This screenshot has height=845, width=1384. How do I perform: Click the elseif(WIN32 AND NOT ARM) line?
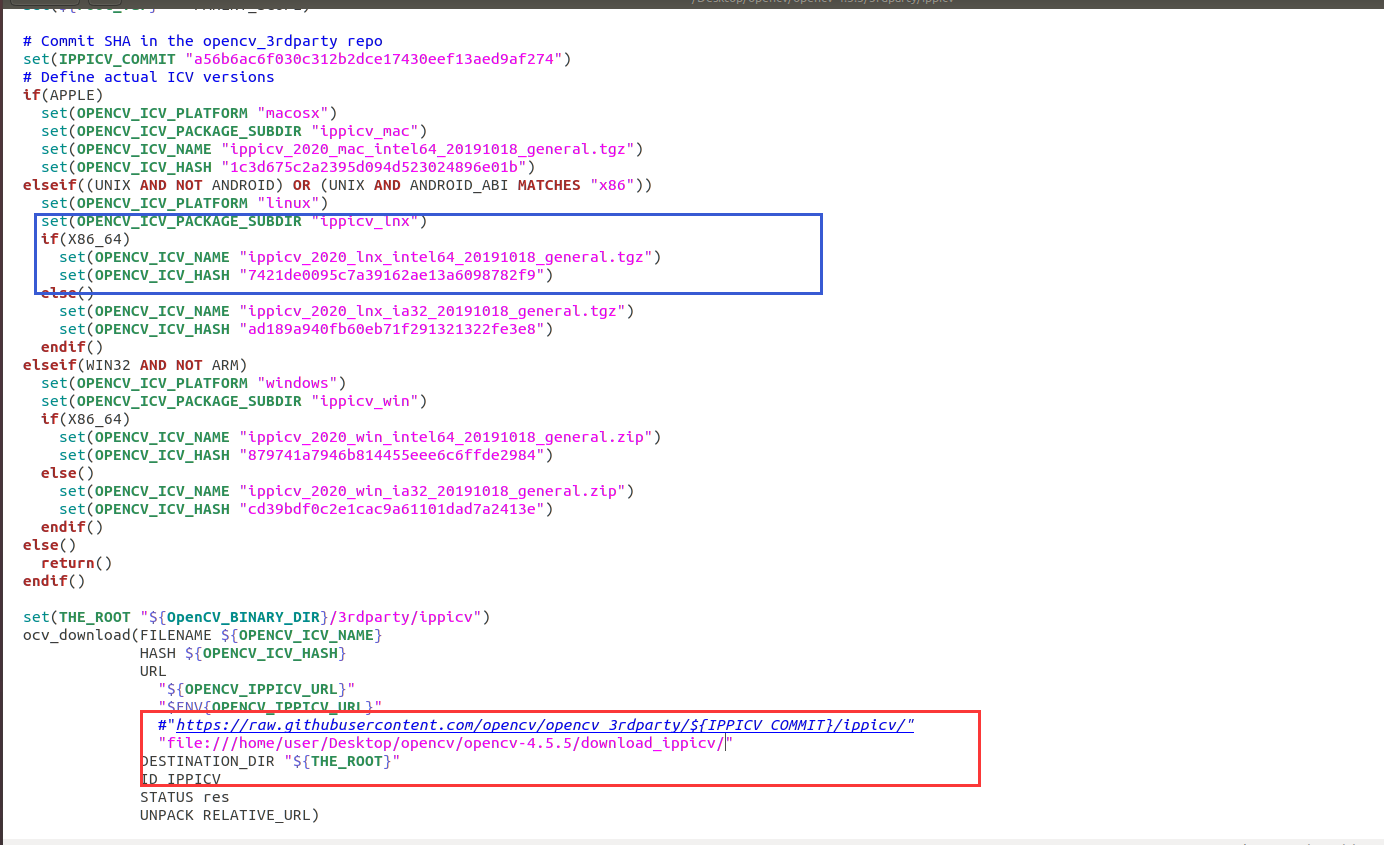tap(135, 365)
